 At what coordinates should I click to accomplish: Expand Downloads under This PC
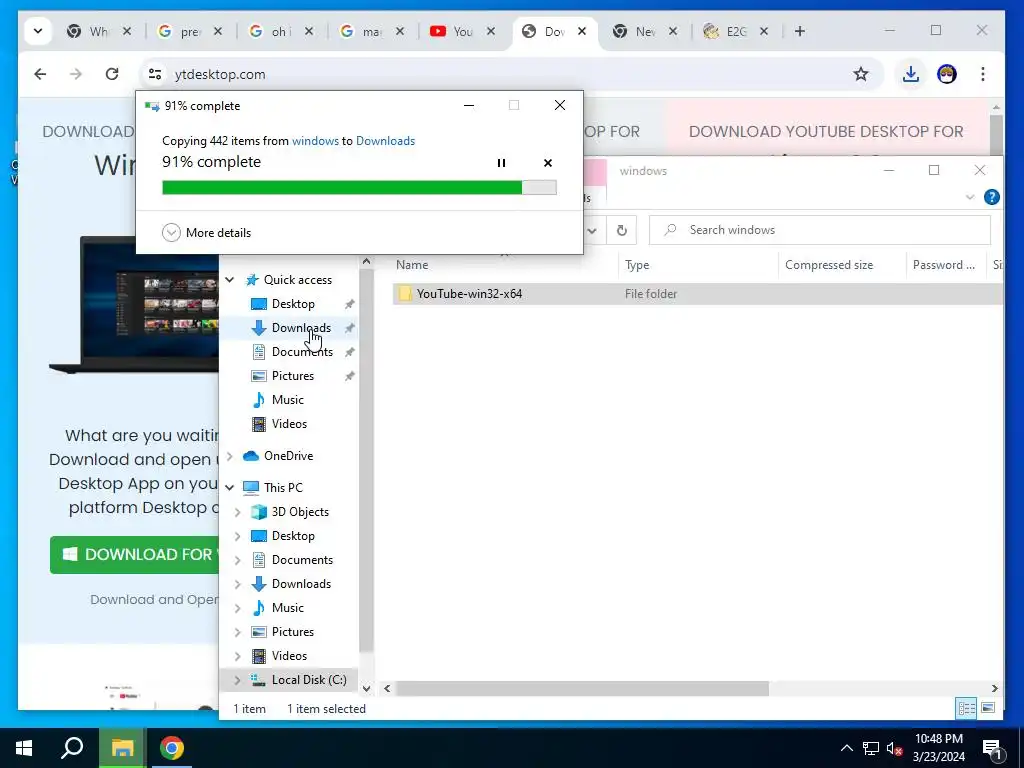pyautogui.click(x=238, y=584)
